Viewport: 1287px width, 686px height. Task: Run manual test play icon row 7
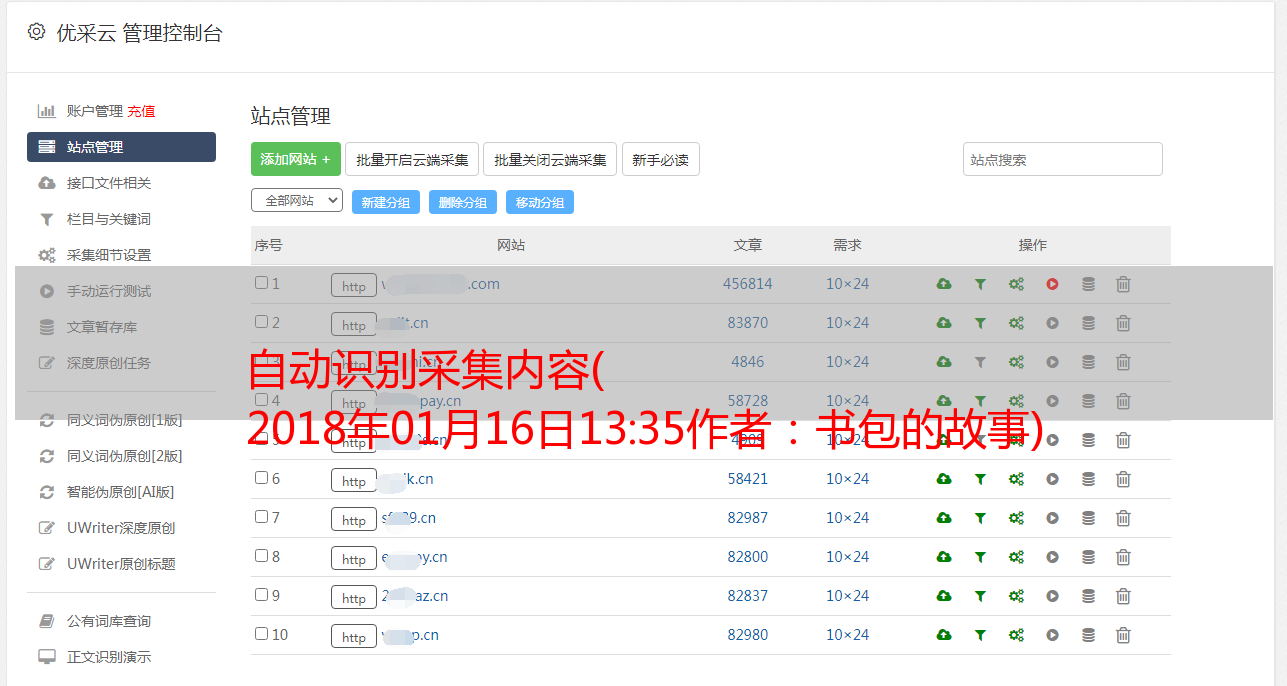[x=1052, y=518]
